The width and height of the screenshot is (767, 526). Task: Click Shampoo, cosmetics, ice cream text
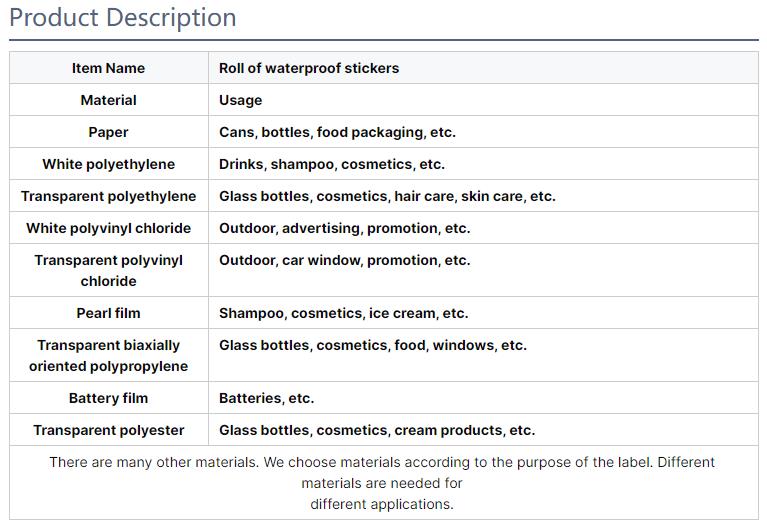[x=343, y=313]
